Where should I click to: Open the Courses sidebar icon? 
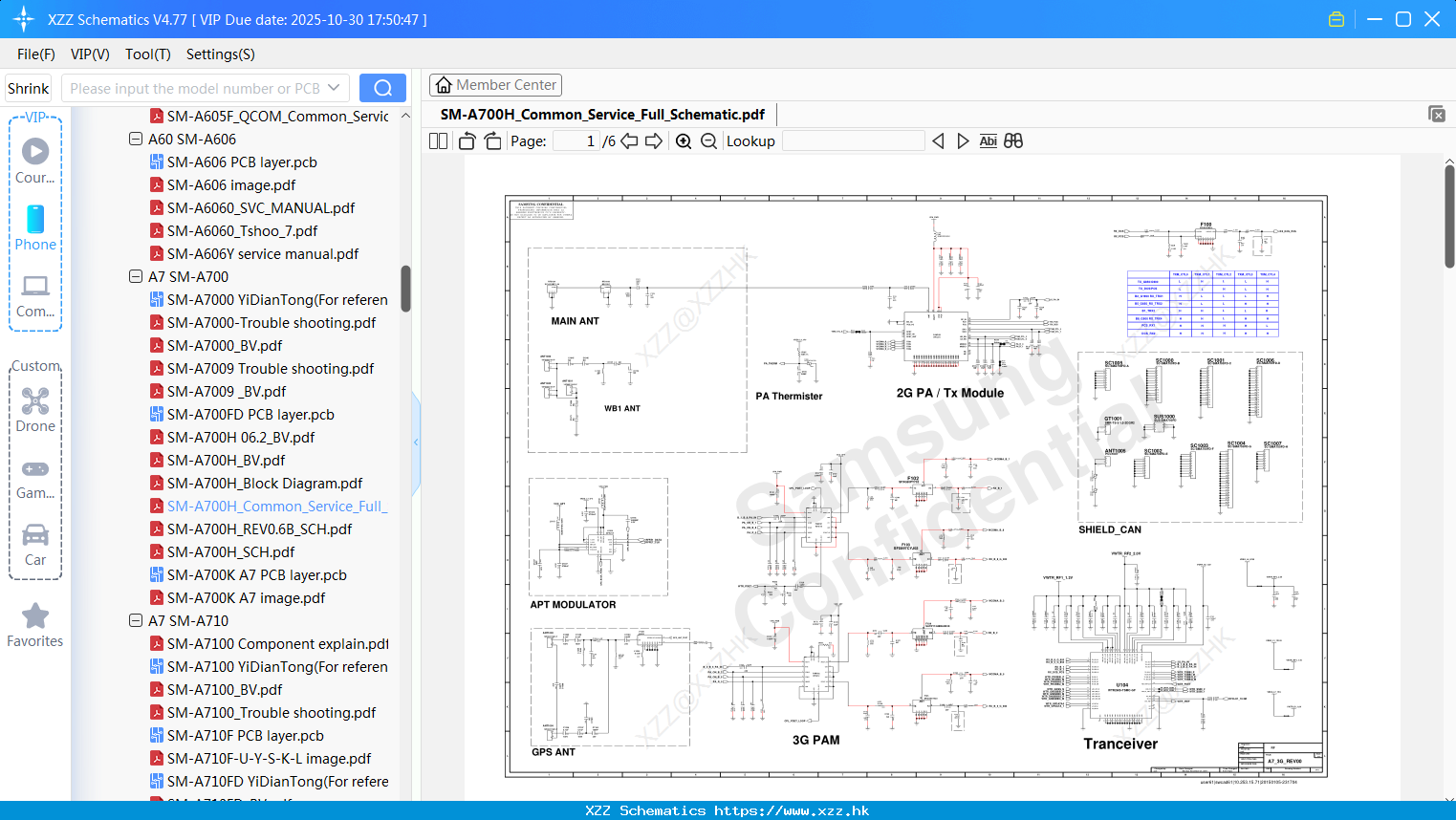point(35,161)
